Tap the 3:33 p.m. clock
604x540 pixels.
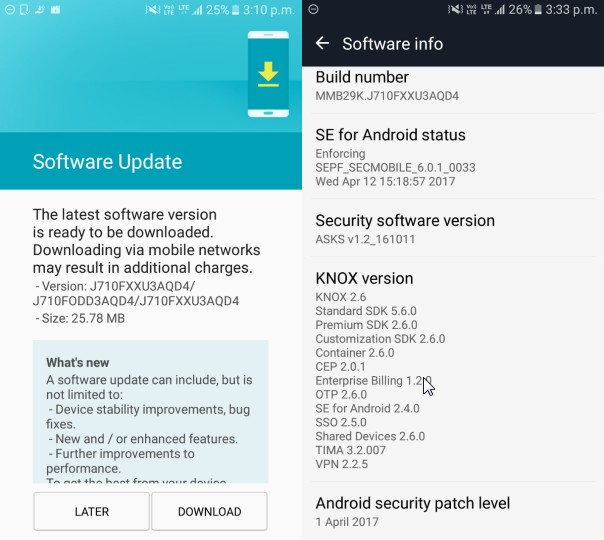click(x=571, y=9)
